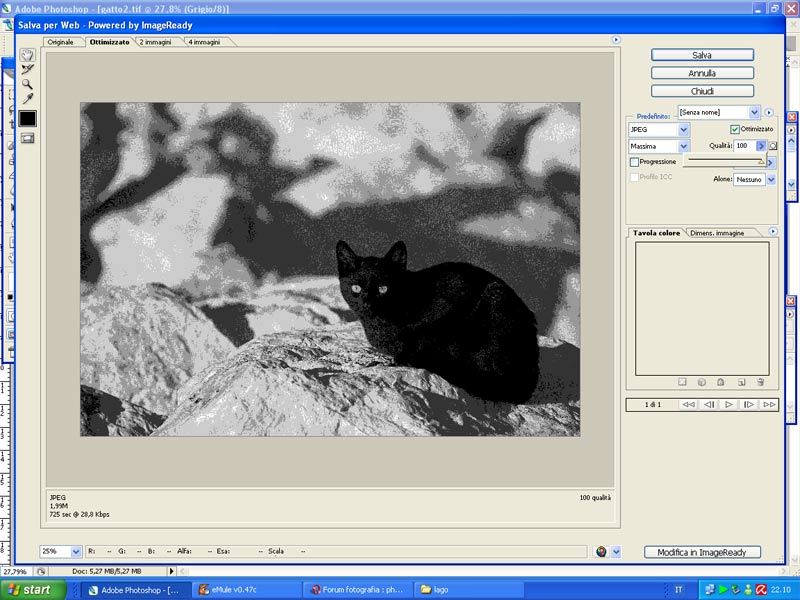Click the JPEG format text in info area
The height and width of the screenshot is (600, 800).
tap(58, 497)
